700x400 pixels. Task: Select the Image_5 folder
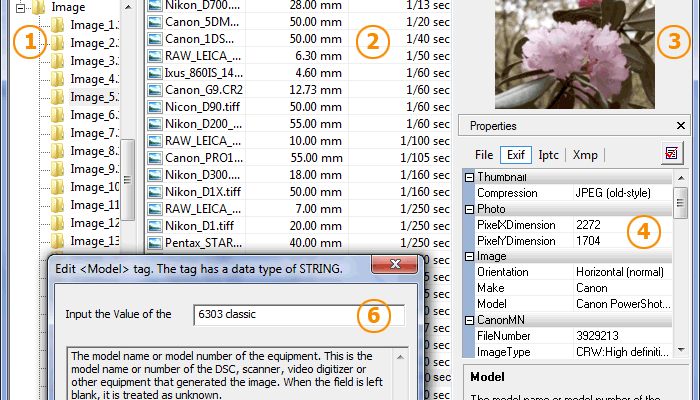94,97
